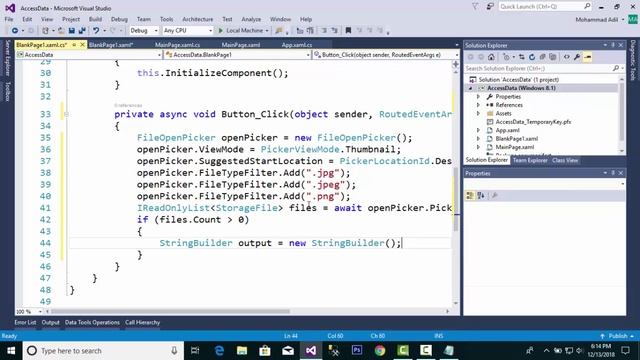This screenshot has height=360, width=640.
Task: Collapse the Button_Click method outline at line 33
Action: [66, 114]
